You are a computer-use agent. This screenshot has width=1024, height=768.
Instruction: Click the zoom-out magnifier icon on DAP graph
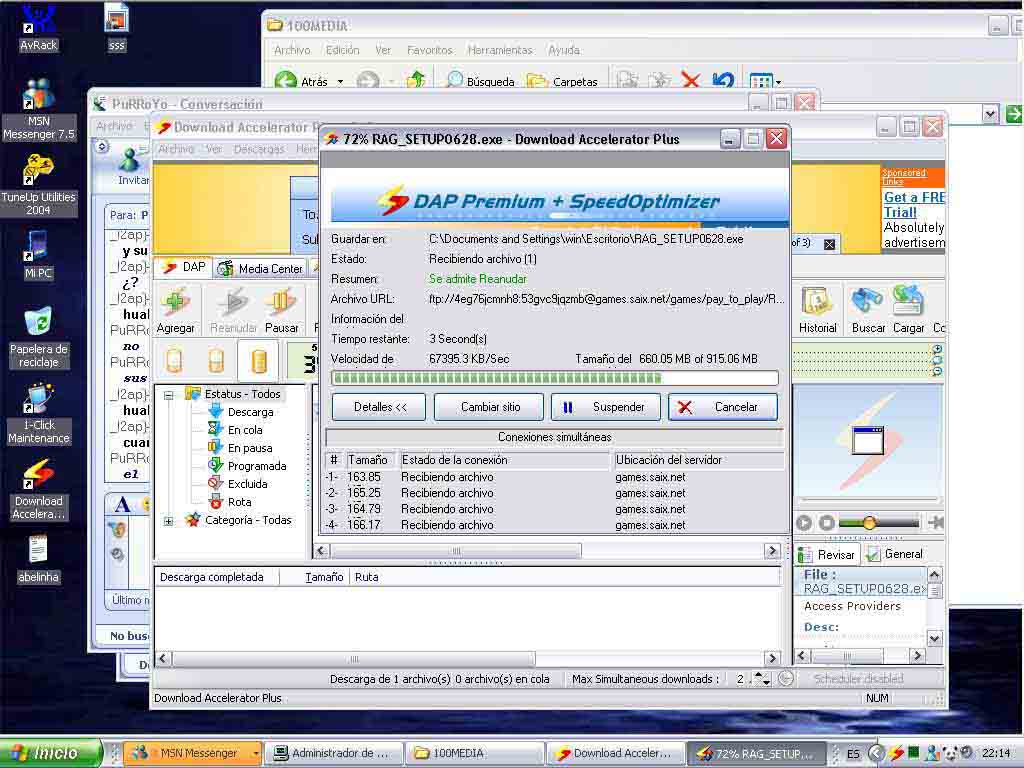pos(937,371)
